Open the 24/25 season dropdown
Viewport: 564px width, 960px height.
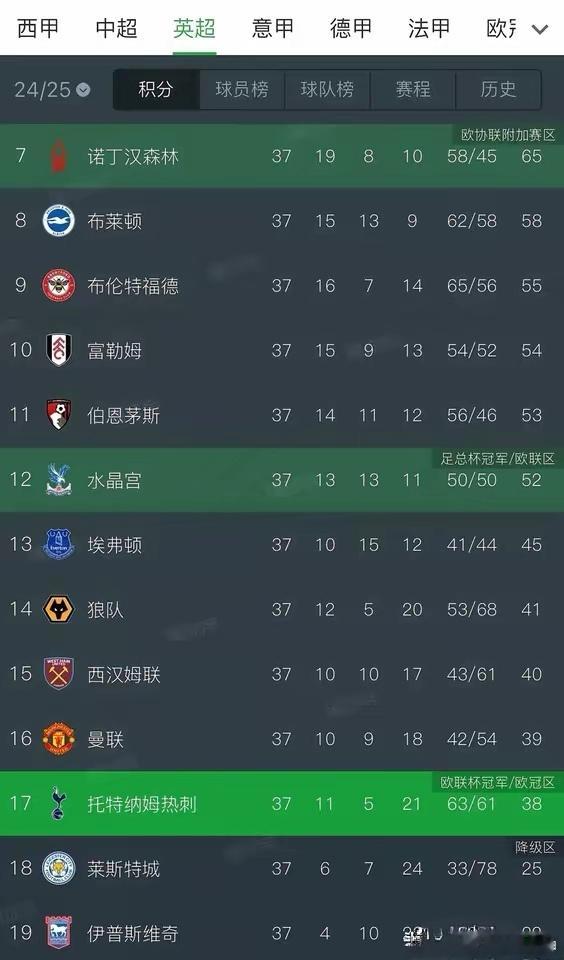52,90
